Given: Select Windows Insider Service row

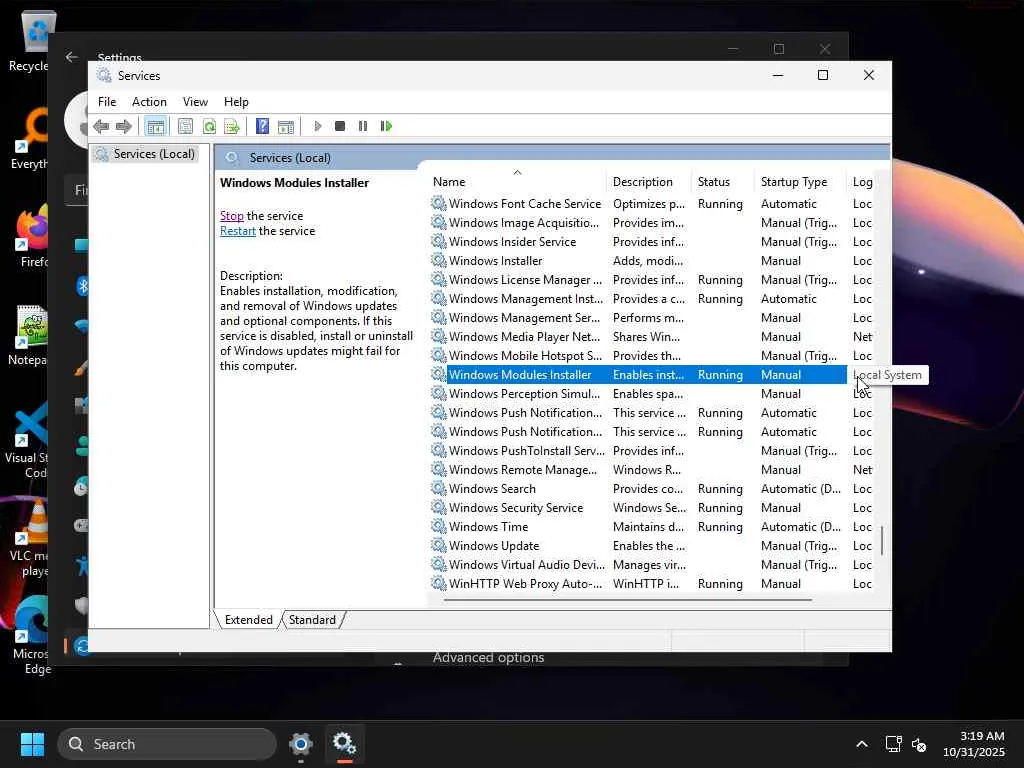Looking at the screenshot, I should pyautogui.click(x=651, y=242).
